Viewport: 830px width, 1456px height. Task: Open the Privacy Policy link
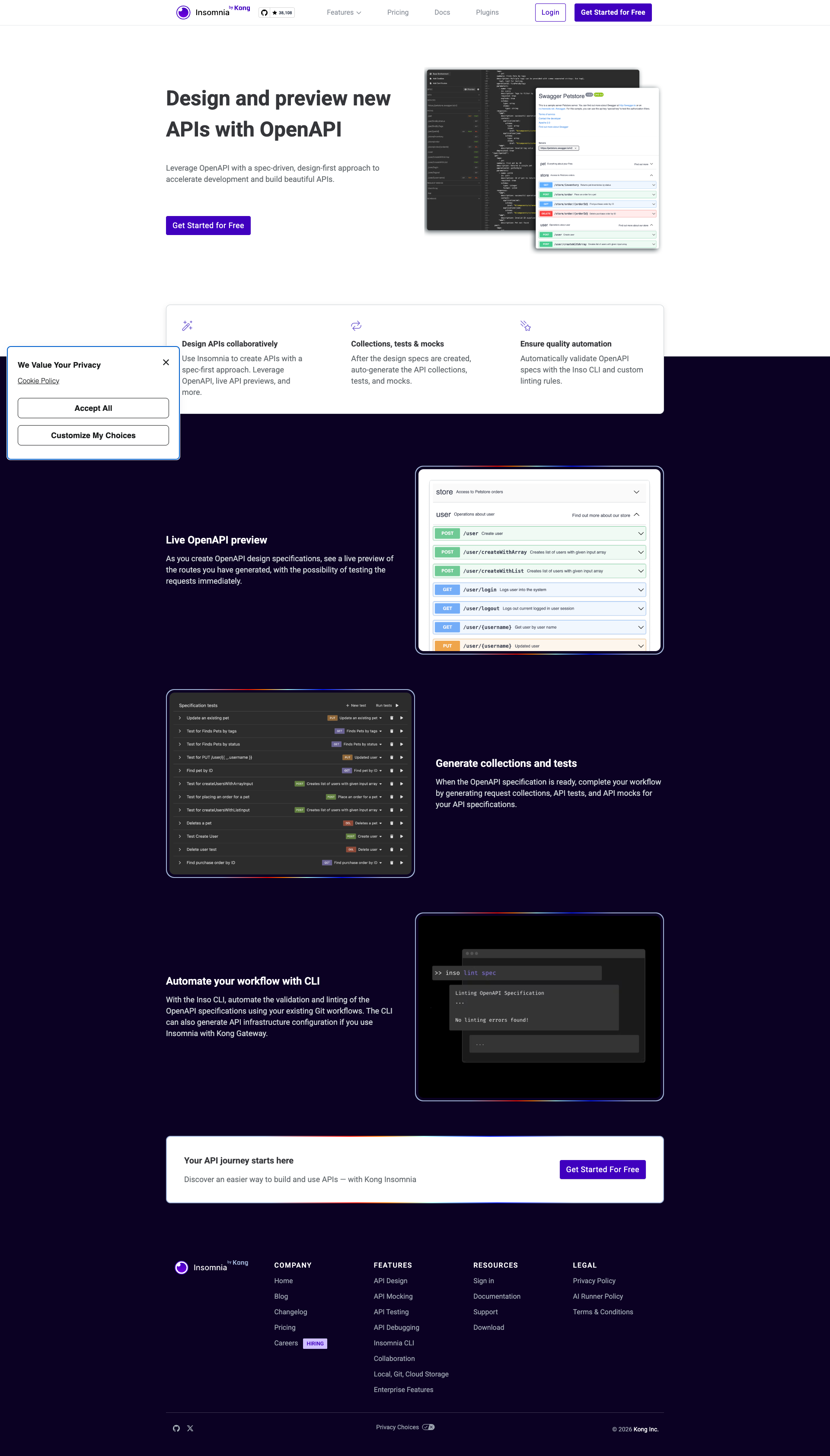coord(594,1281)
